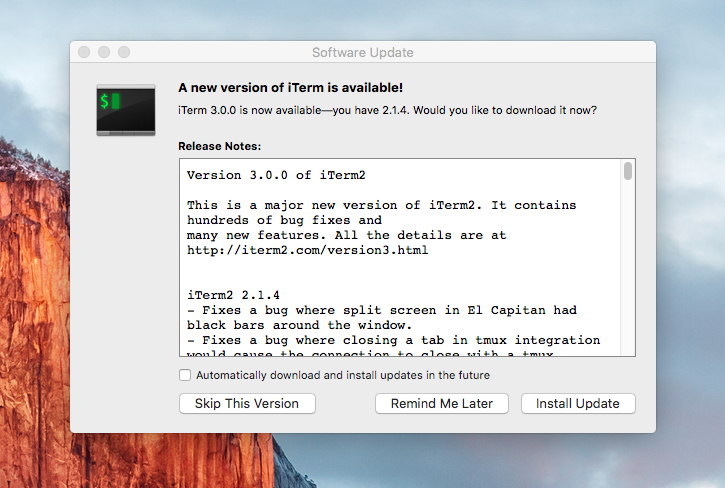Enable automatic download and install of updates

point(185,376)
